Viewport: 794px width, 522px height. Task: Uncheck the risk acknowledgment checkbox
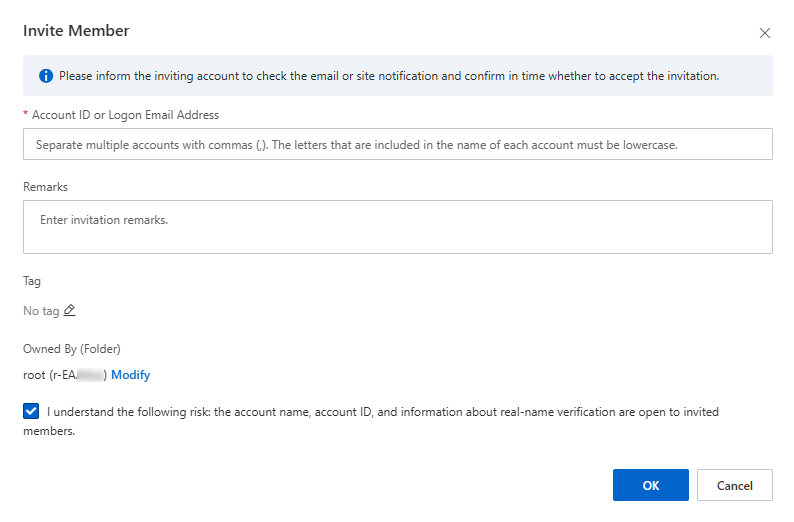(31, 411)
